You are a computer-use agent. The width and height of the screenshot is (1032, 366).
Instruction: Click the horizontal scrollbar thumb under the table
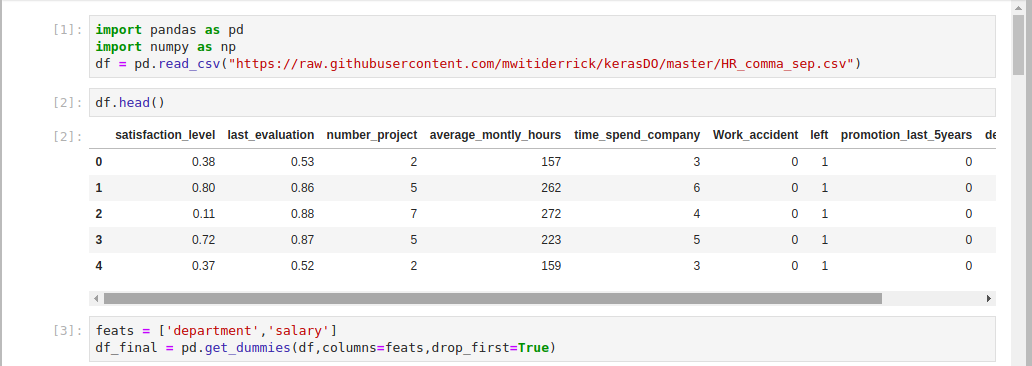492,299
